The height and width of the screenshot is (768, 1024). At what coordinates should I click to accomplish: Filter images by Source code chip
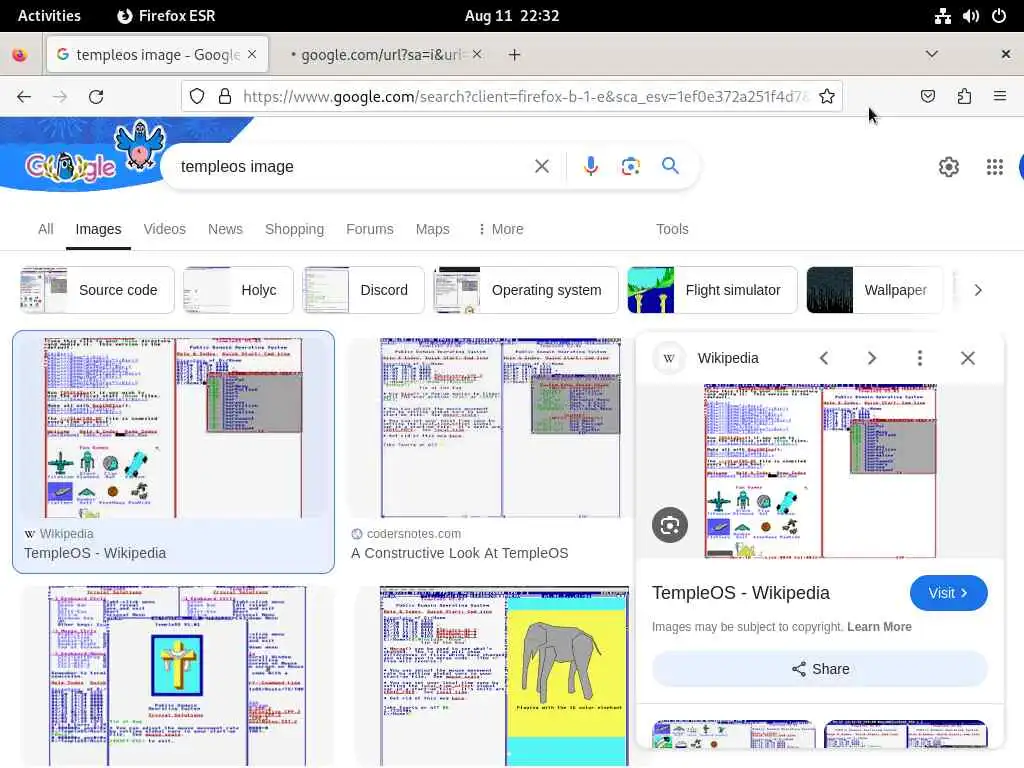pyautogui.click(x=97, y=290)
